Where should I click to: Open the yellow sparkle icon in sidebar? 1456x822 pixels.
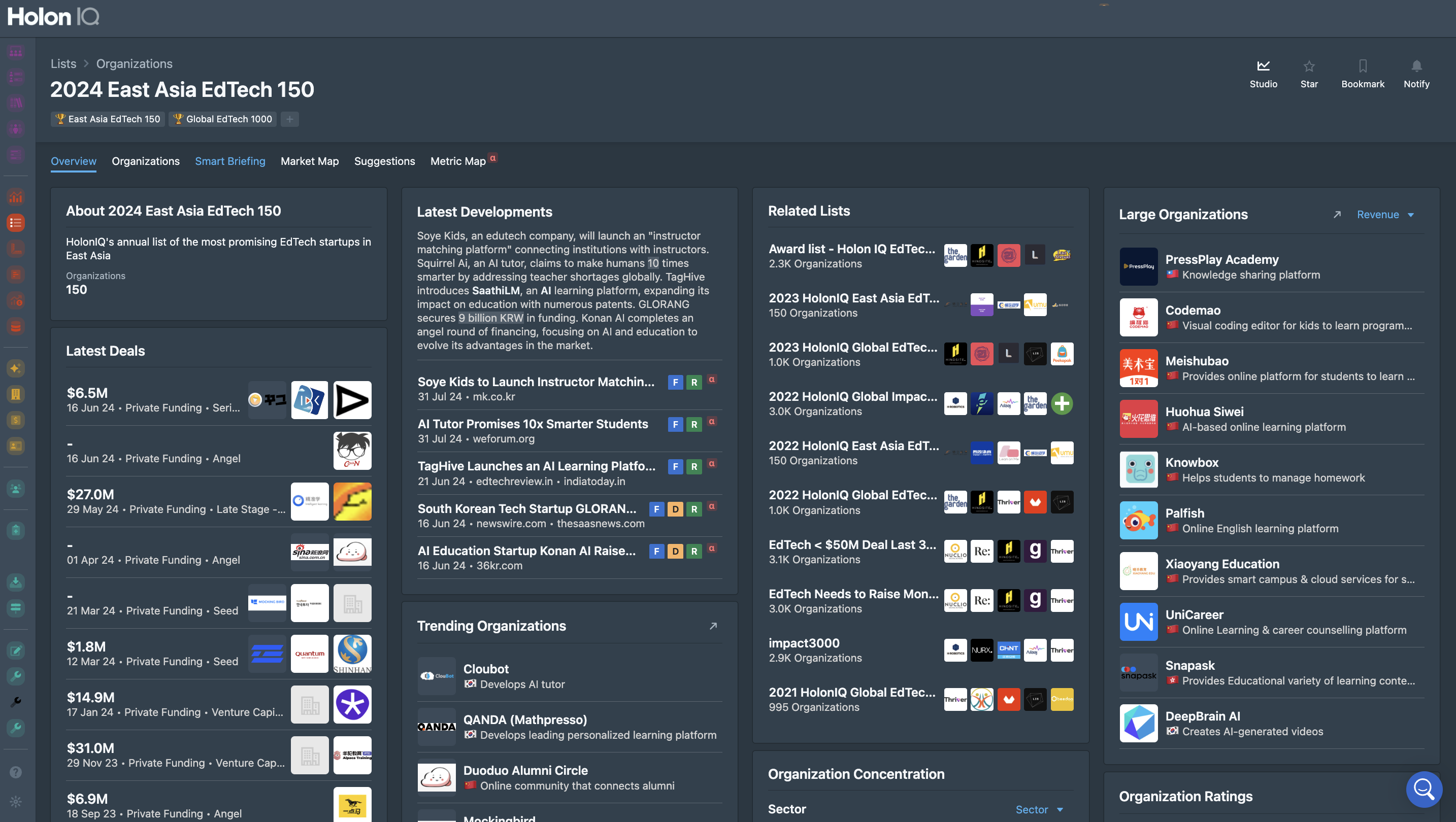(x=16, y=368)
